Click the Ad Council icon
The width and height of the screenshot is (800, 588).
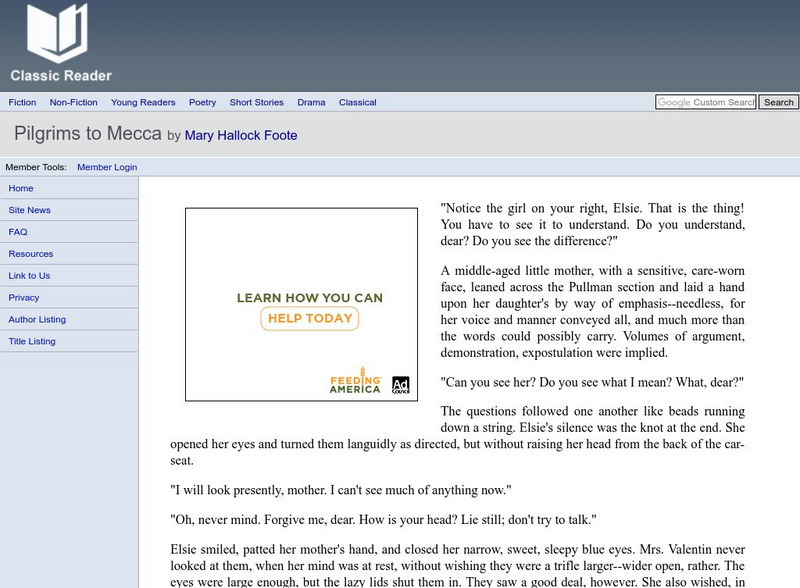point(400,384)
